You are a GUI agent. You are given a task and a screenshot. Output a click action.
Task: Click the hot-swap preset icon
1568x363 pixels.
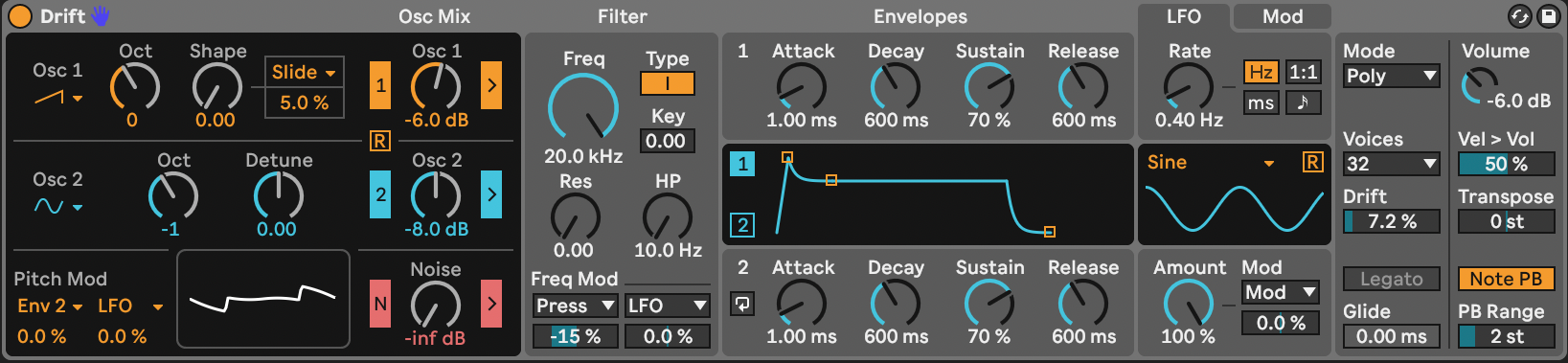point(1519,16)
